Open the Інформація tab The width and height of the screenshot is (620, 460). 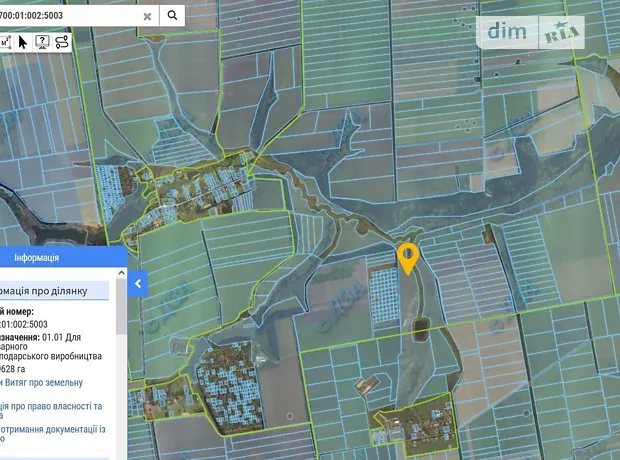point(36,257)
